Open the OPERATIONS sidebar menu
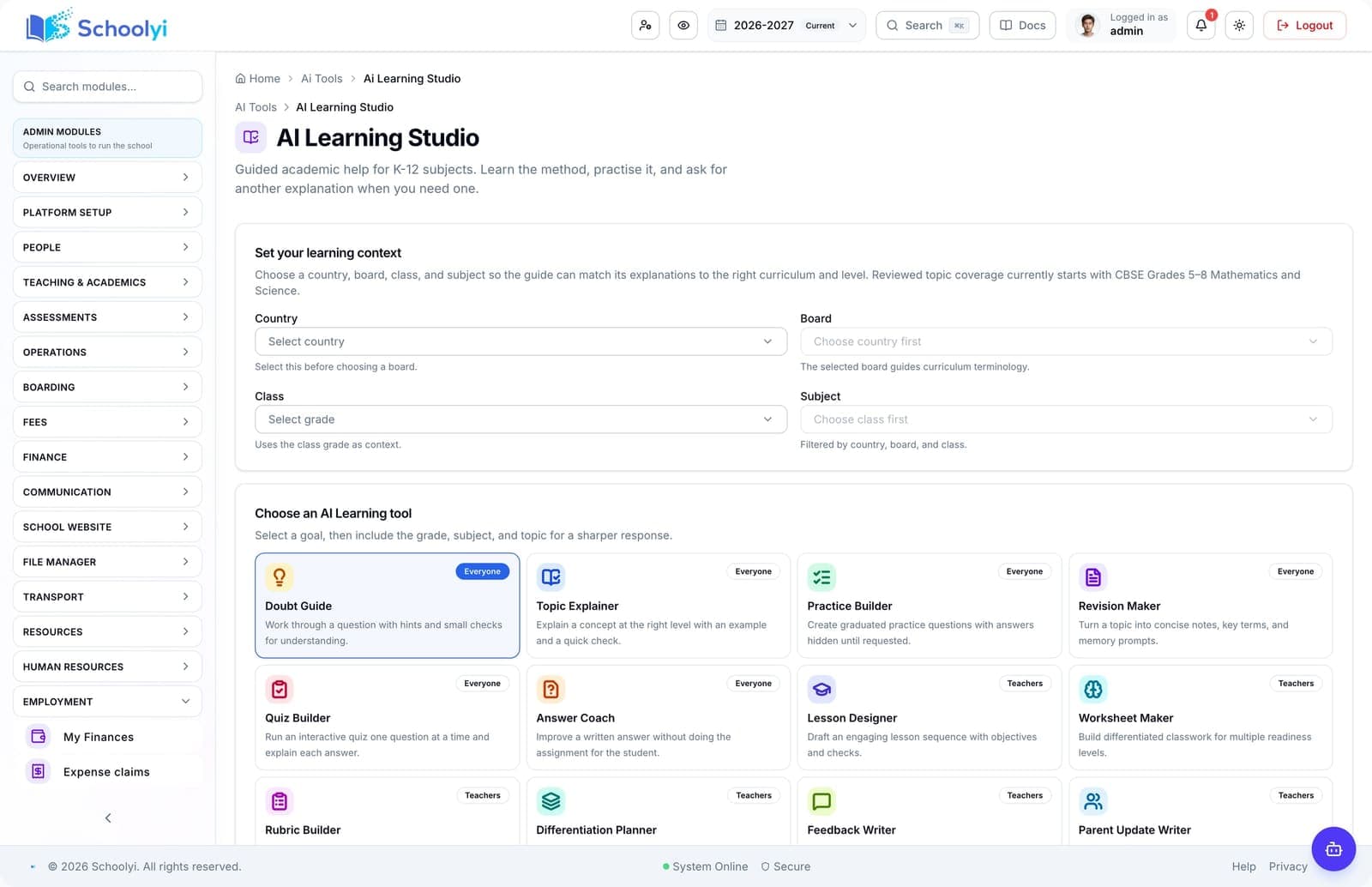 click(x=107, y=352)
